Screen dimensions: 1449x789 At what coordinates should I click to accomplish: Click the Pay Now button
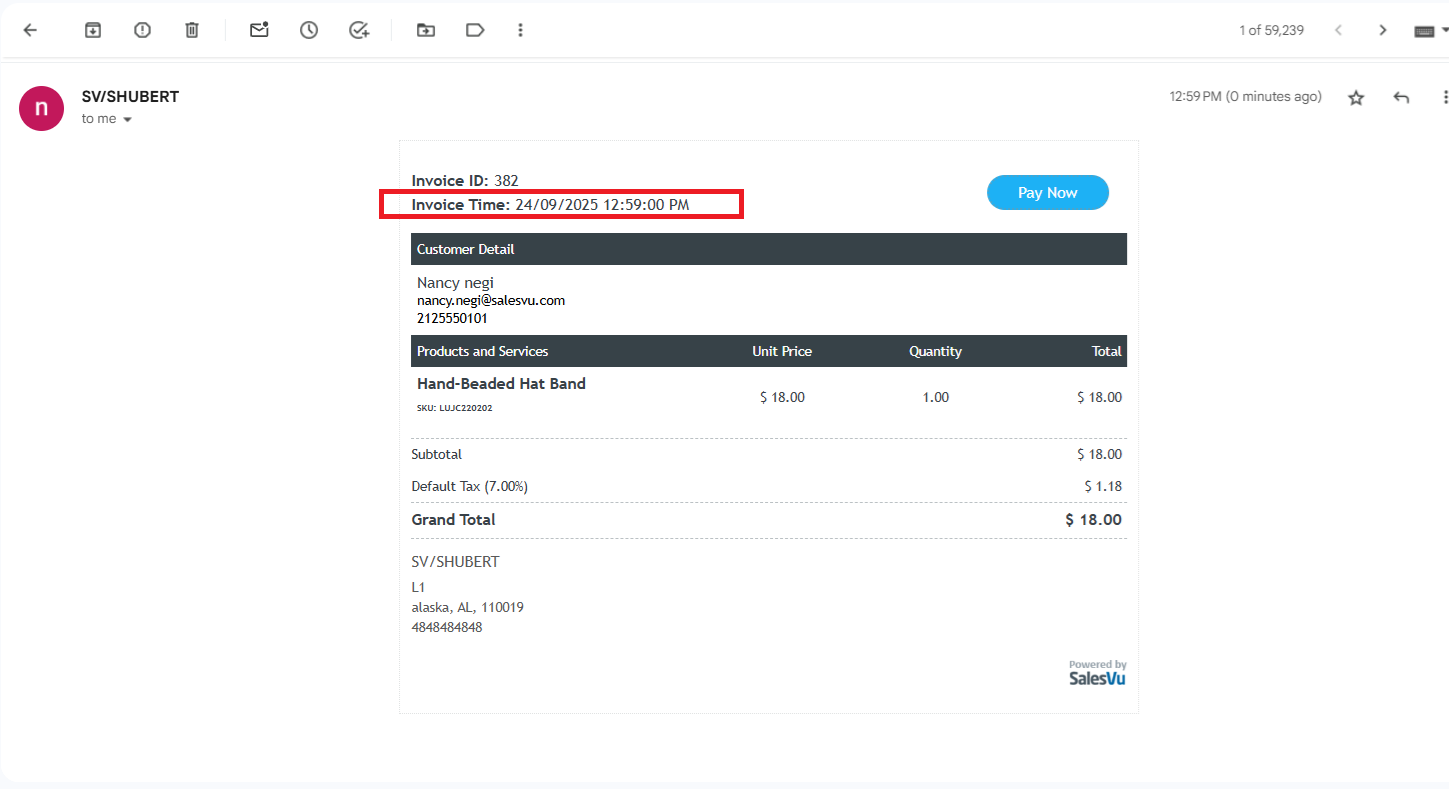(1047, 193)
